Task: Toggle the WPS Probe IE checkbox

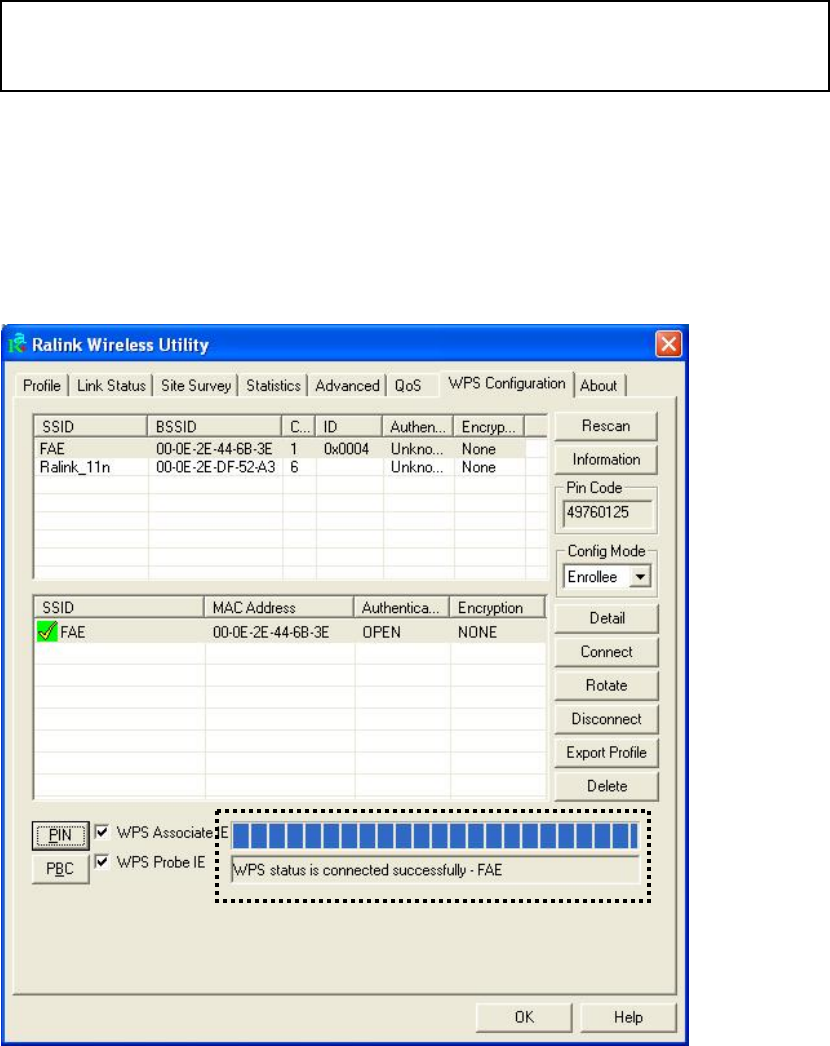Action: 101,862
